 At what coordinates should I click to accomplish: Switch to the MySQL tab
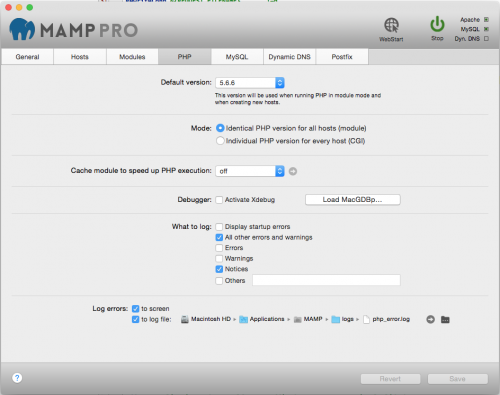tap(237, 57)
